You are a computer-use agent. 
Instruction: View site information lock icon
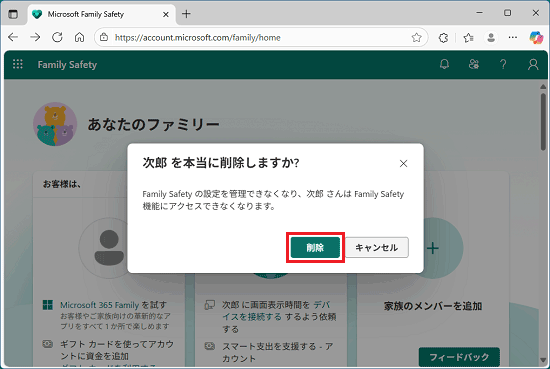pos(104,37)
